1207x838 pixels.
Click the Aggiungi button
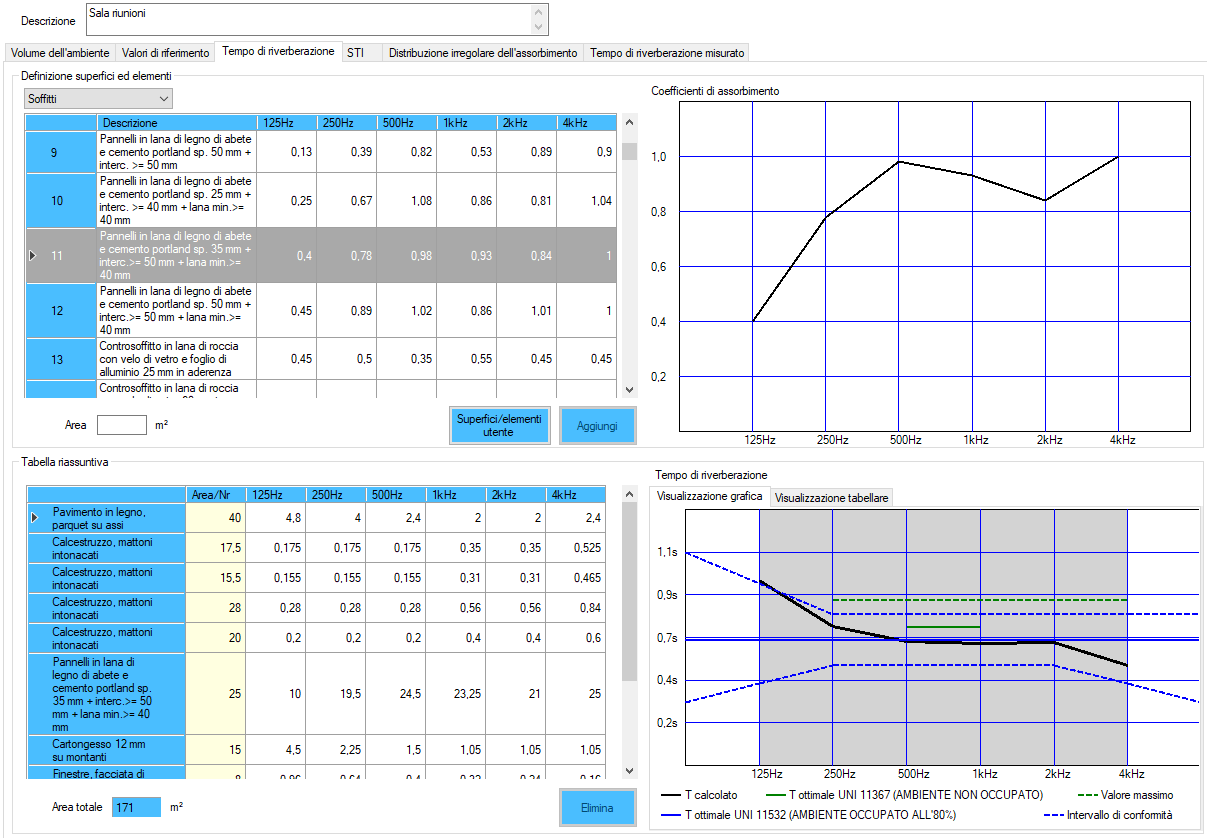coord(597,425)
